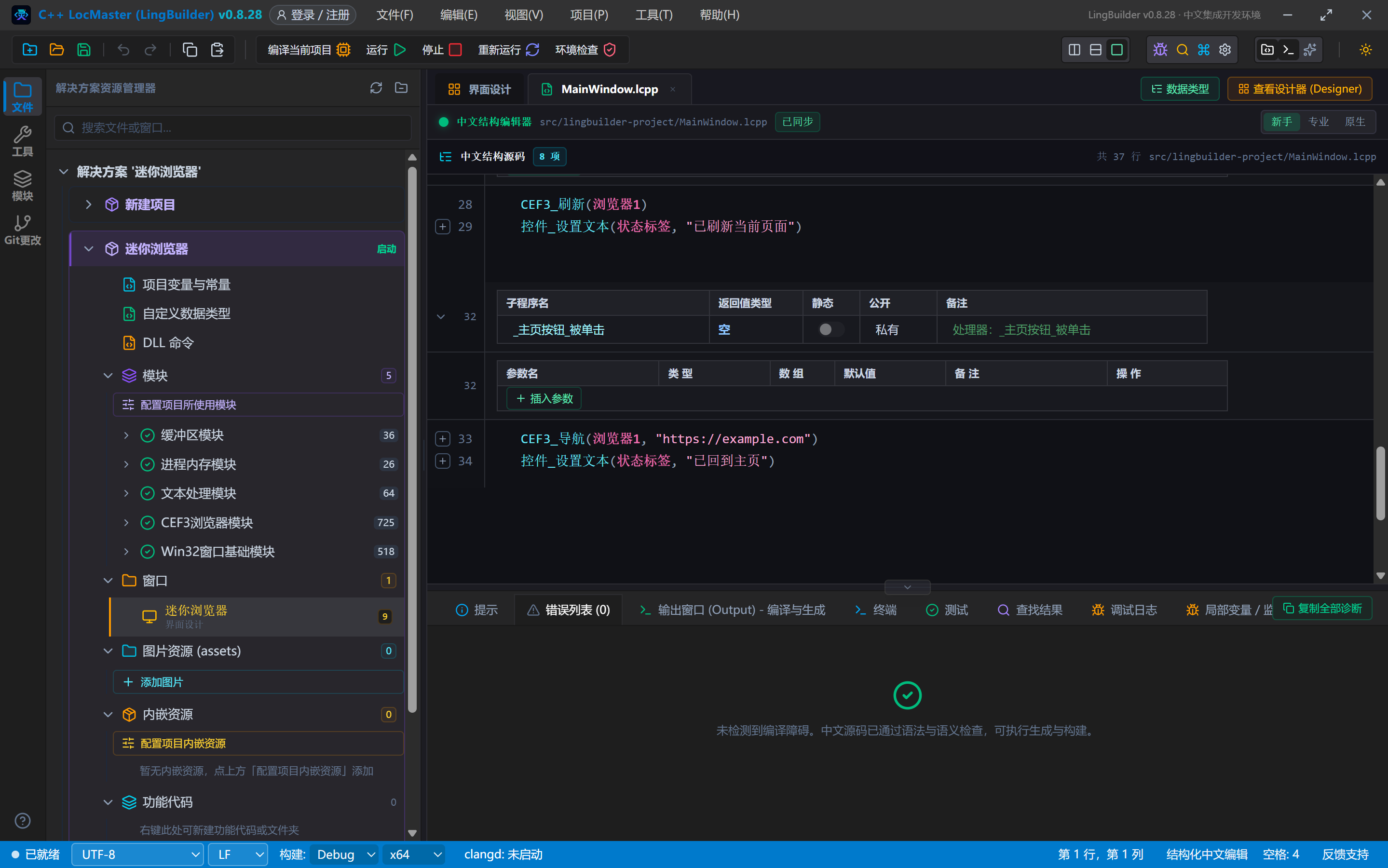Click 复制全部诊断 button
Screen dimensions: 1388x868
1322,608
